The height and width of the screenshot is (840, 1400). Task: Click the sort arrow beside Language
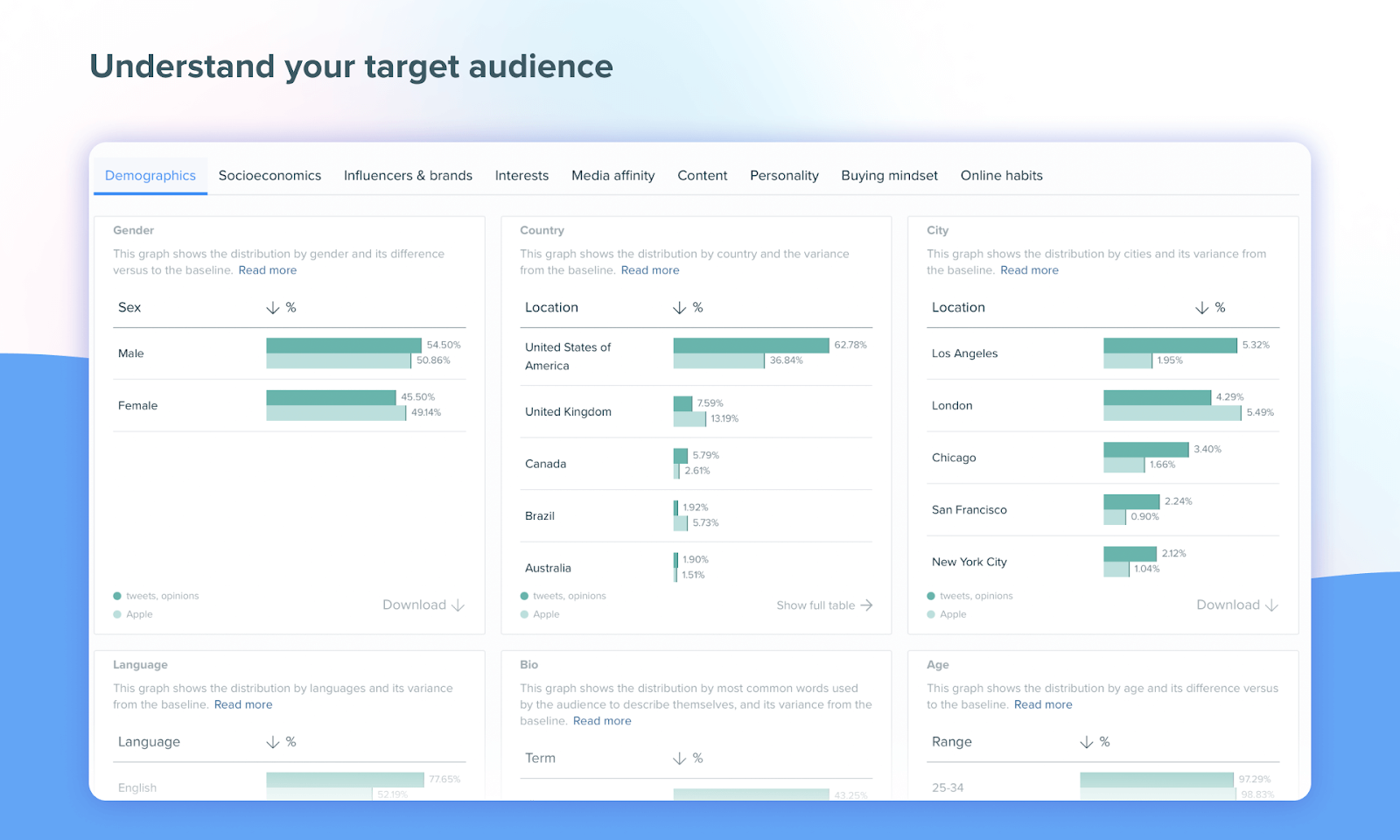[x=272, y=741]
